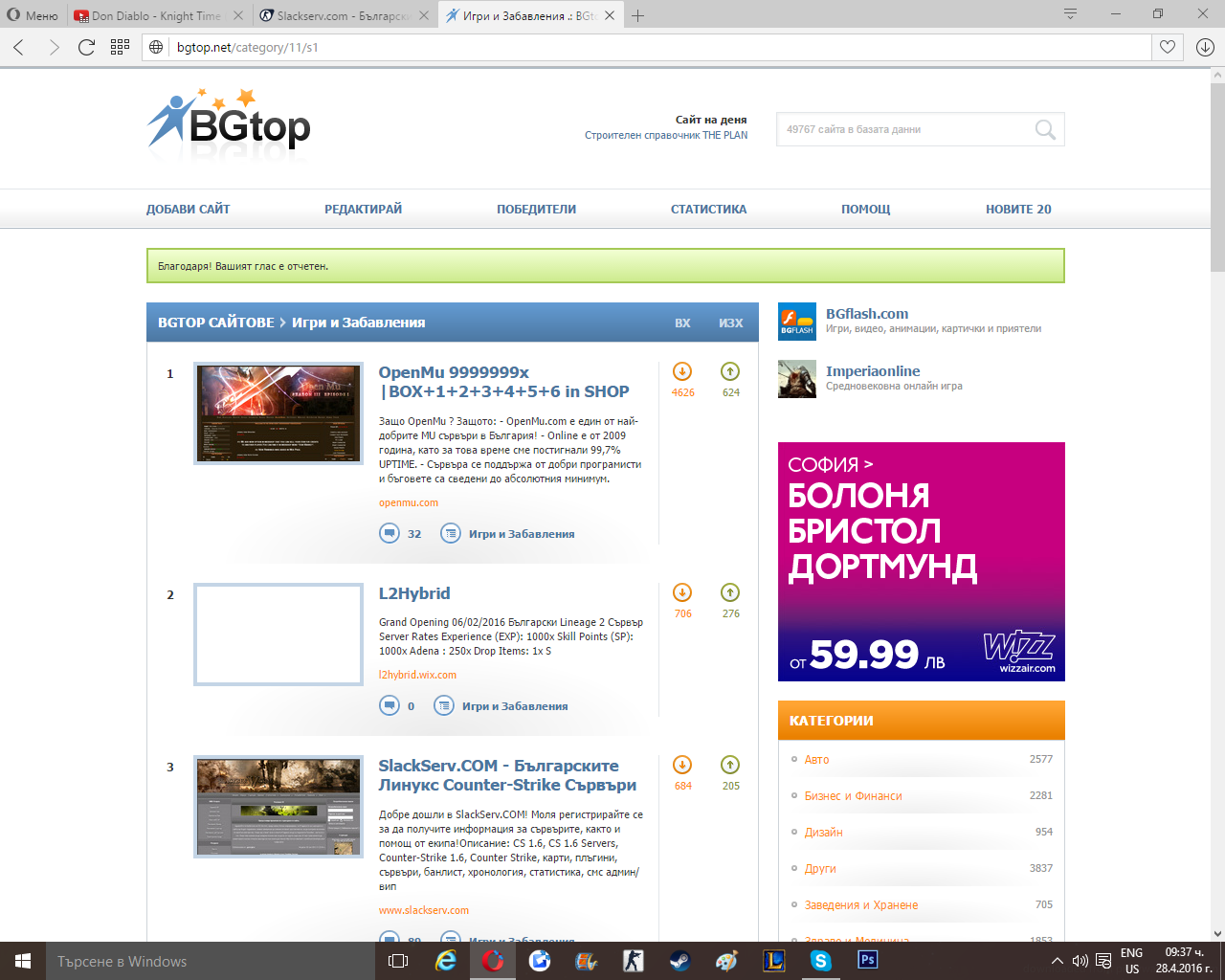Reload the current page

86,47
